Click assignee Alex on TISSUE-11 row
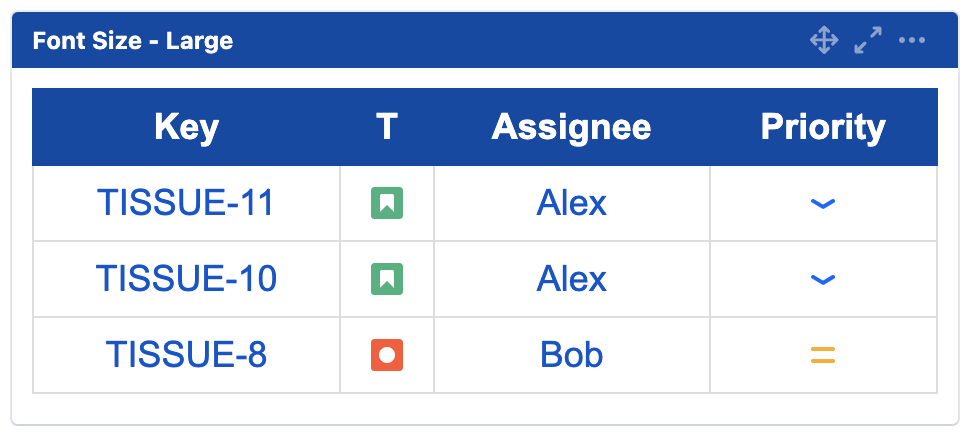970x436 pixels. pos(571,203)
